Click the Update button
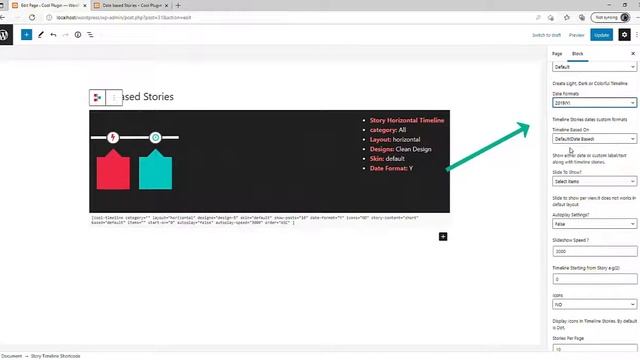The image size is (640, 360). [x=601, y=35]
